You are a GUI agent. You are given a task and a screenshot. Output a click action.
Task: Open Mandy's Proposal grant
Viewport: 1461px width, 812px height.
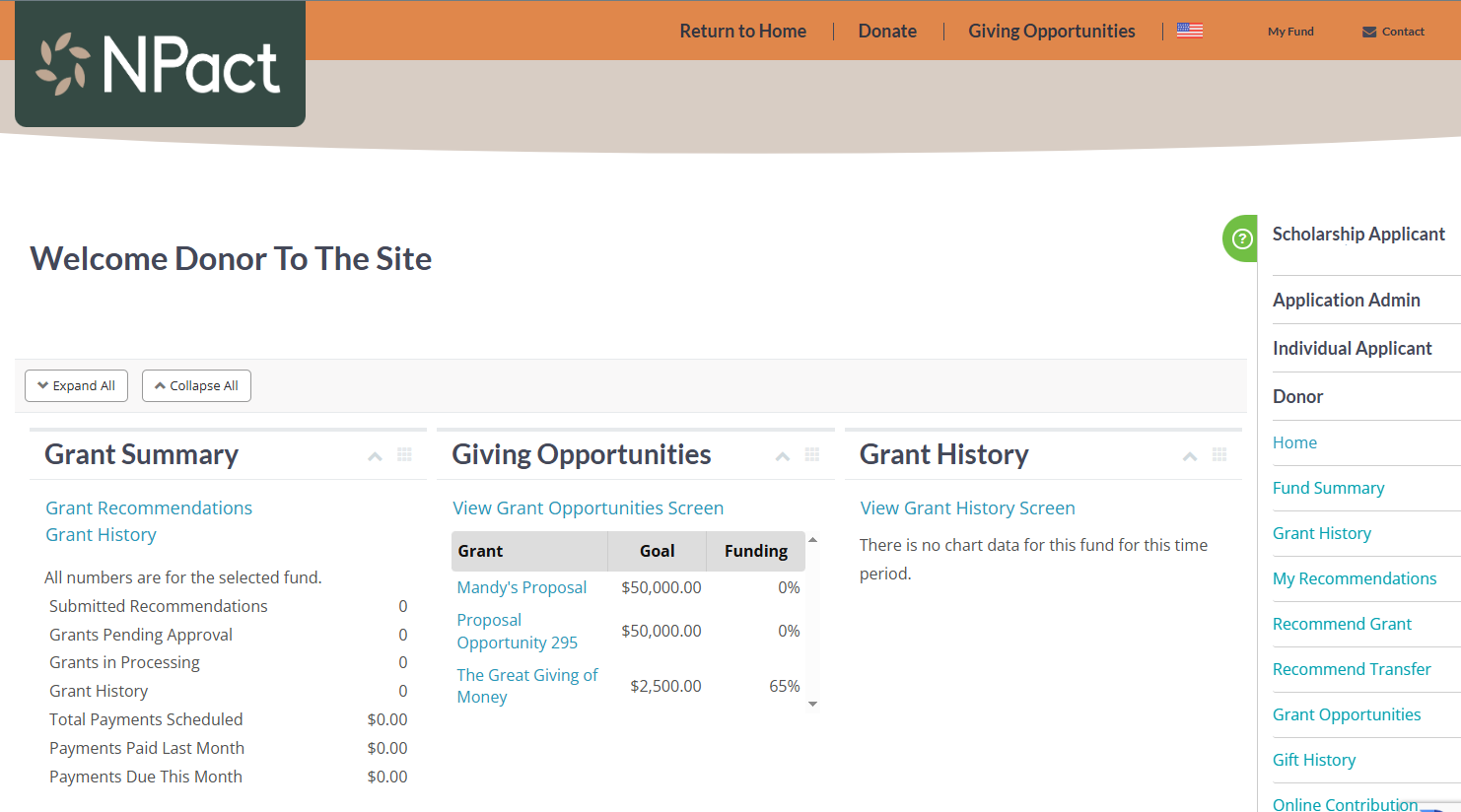click(522, 587)
